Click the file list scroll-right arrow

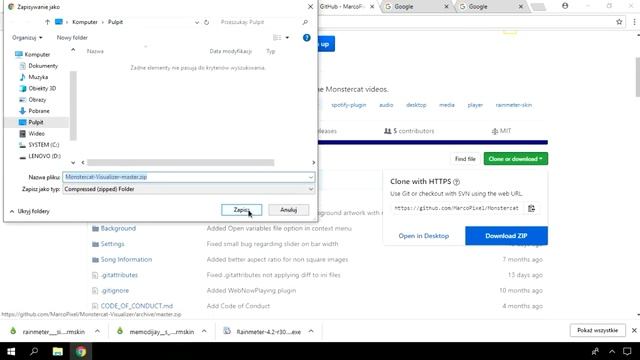click(313, 163)
